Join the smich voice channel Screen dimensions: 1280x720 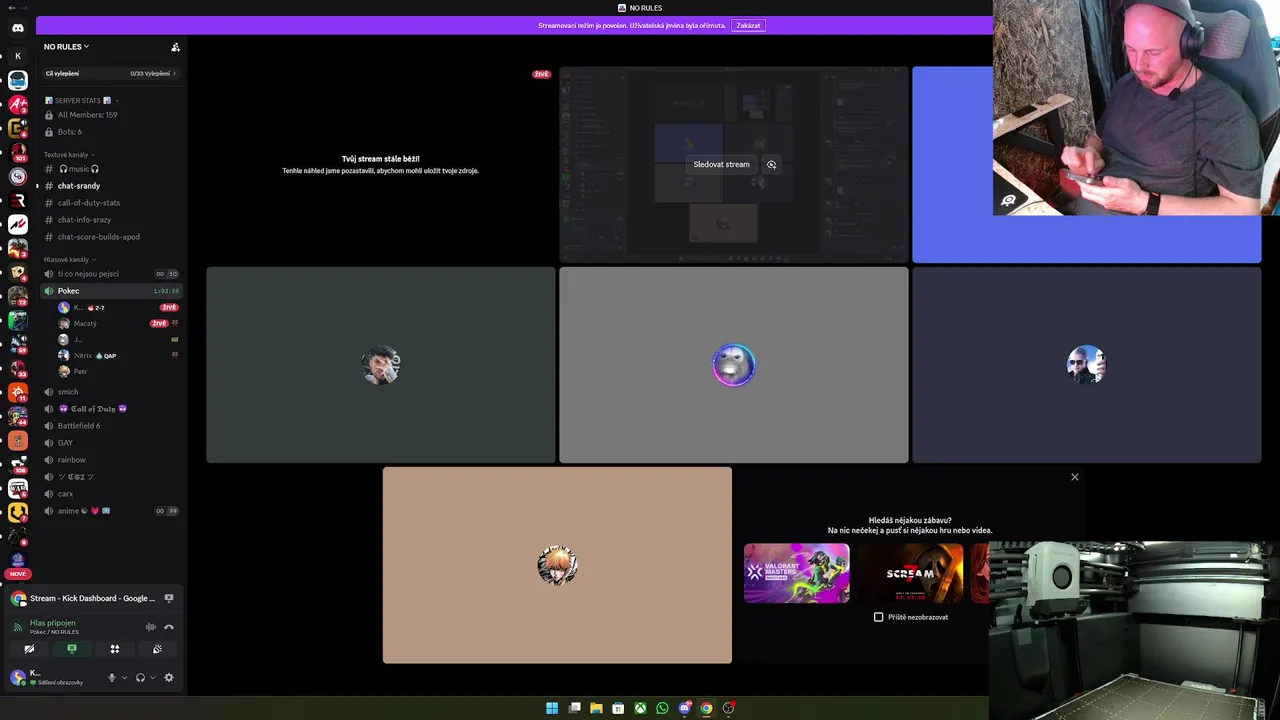110,392
